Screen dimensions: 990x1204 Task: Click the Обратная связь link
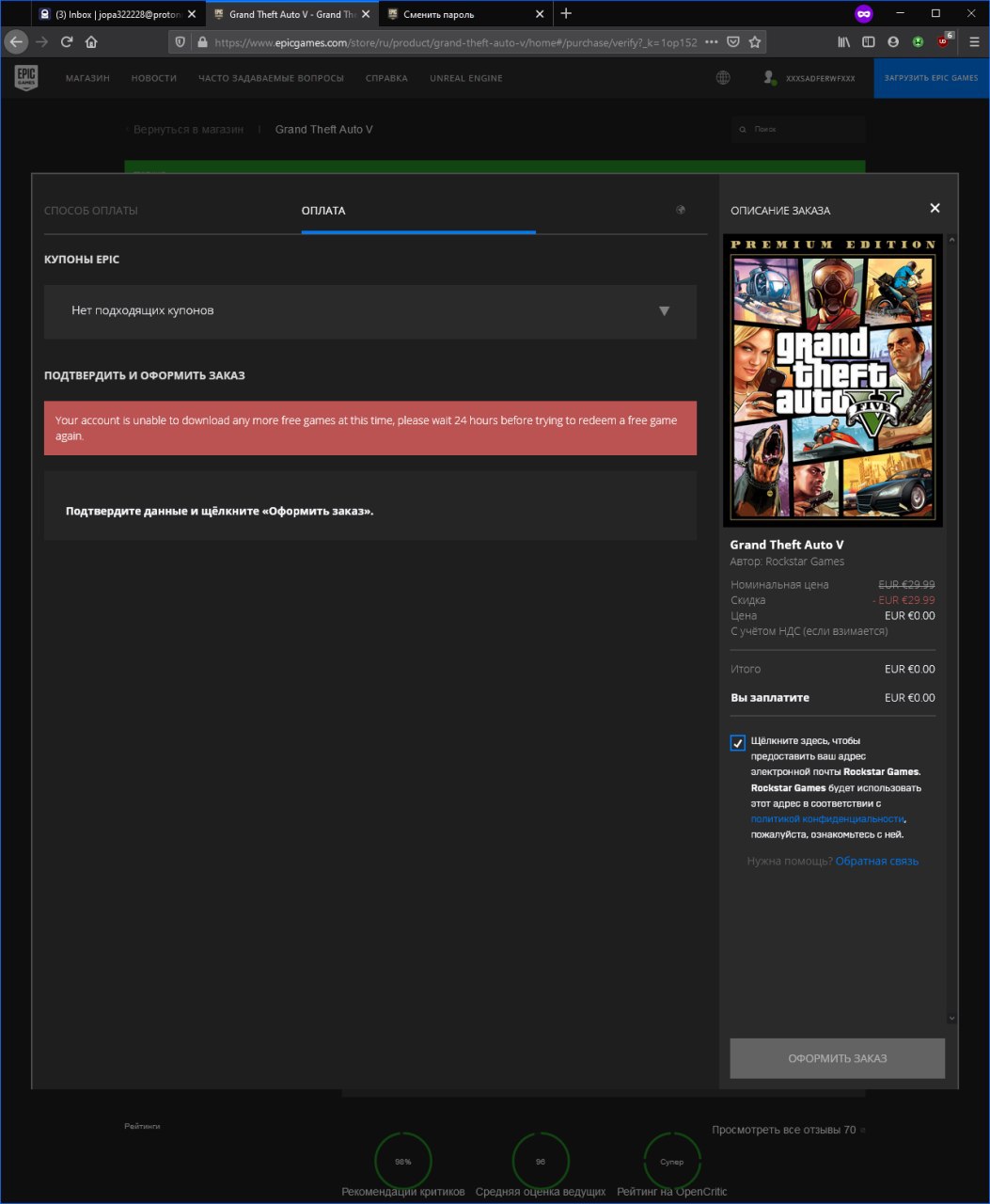coord(876,862)
